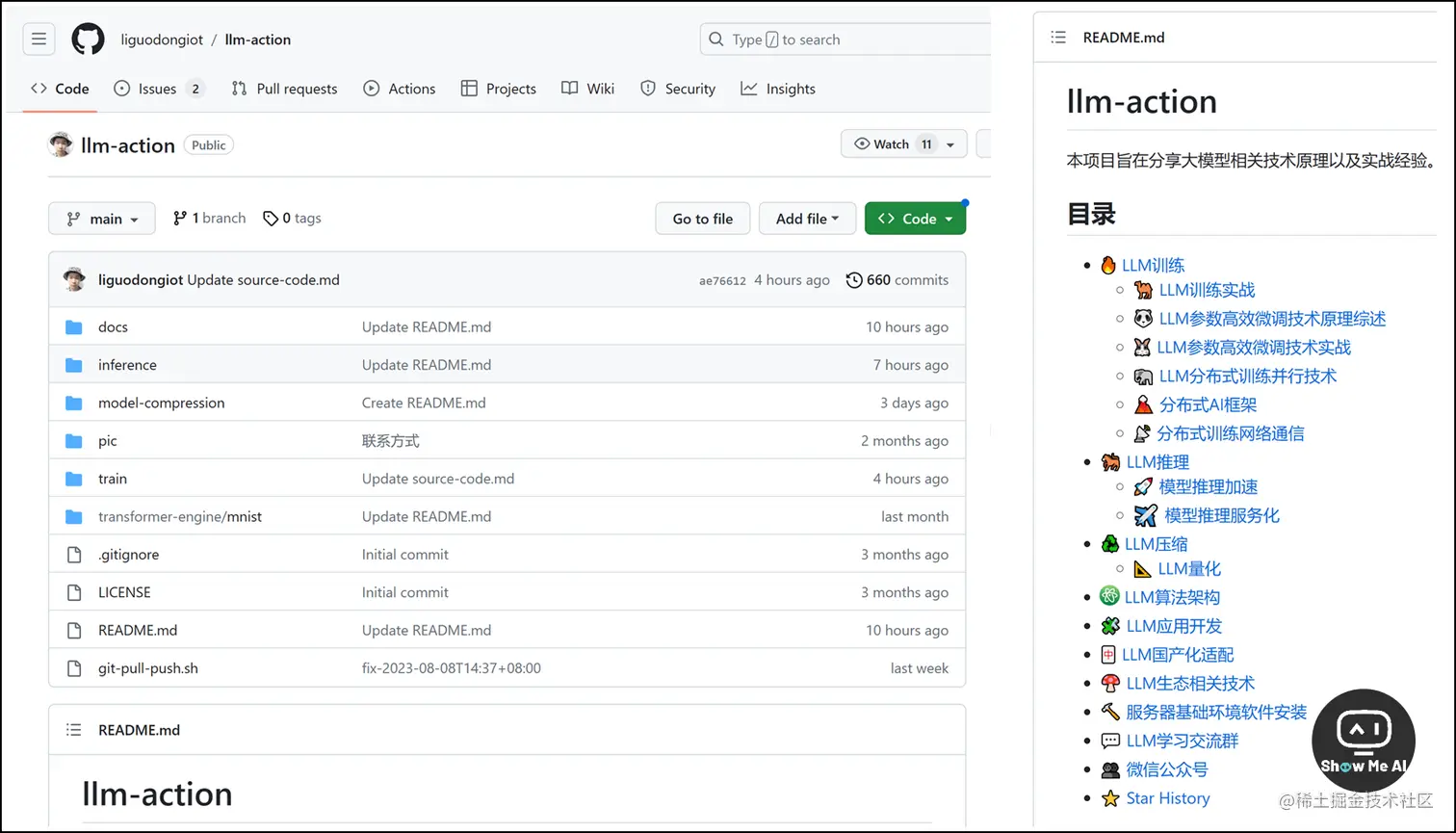Open the LLM国产化适配 link

point(1178,655)
